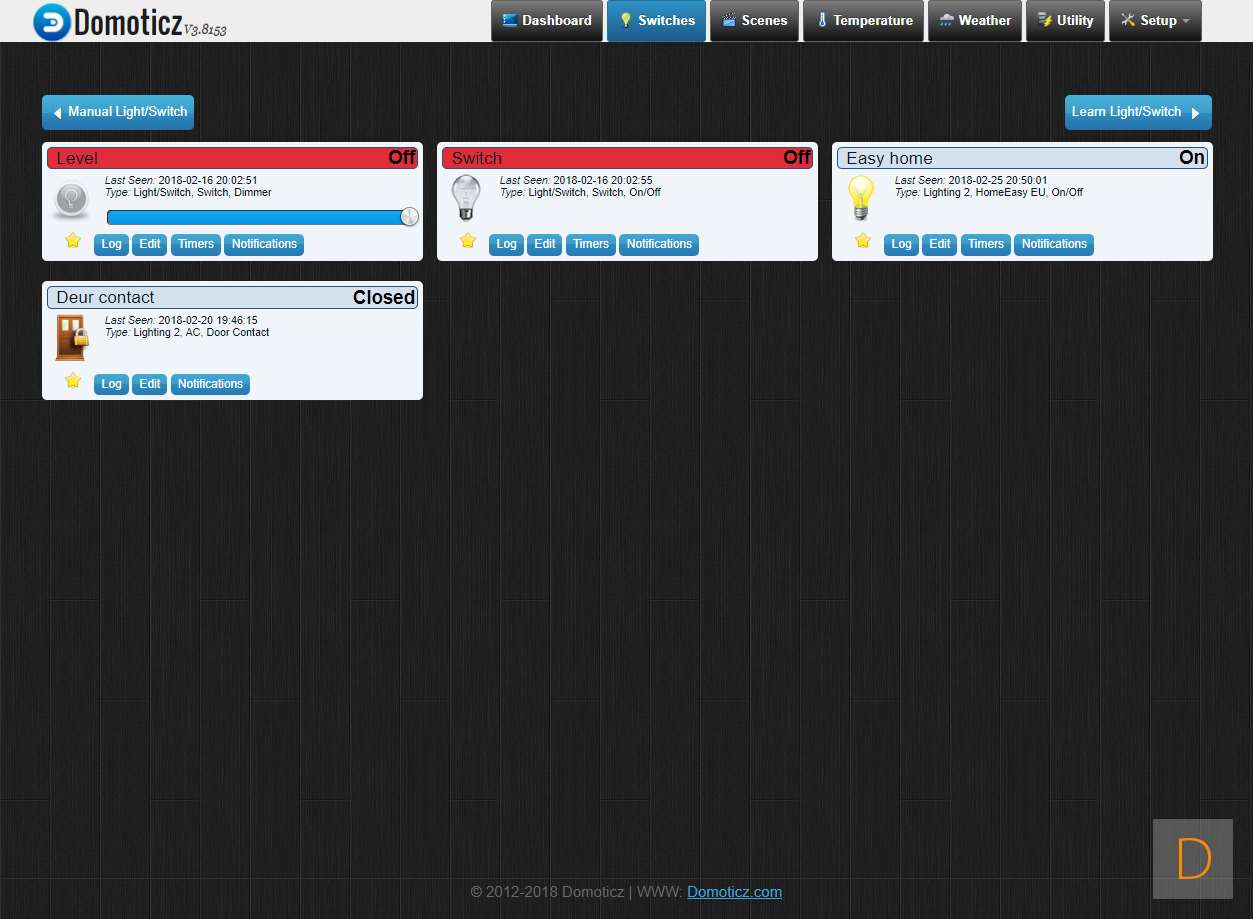1253x919 pixels.
Task: Open the Weather tab
Action: pyautogui.click(x=974, y=21)
